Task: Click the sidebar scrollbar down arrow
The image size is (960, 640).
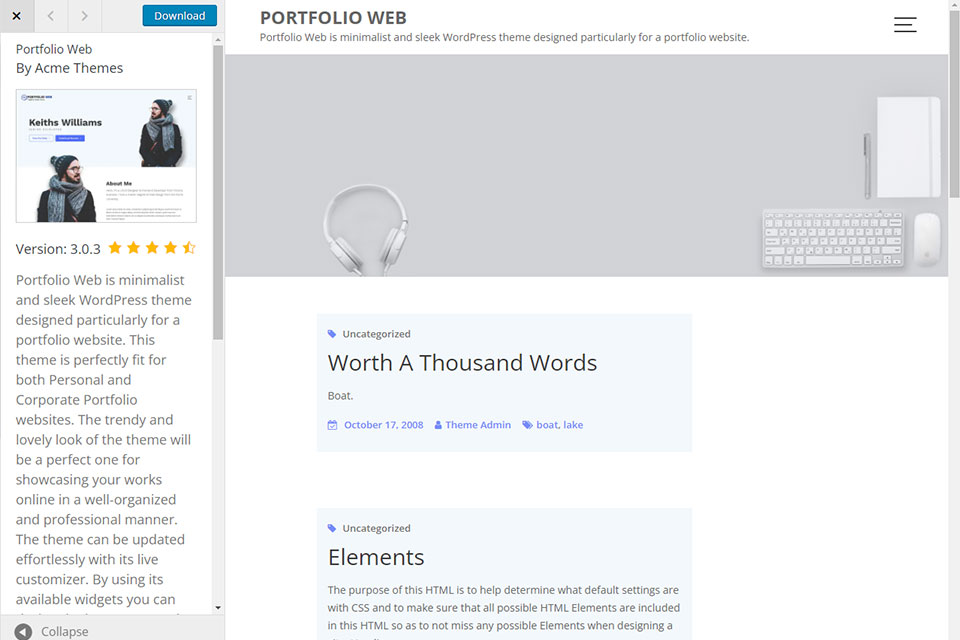Action: tap(218, 608)
